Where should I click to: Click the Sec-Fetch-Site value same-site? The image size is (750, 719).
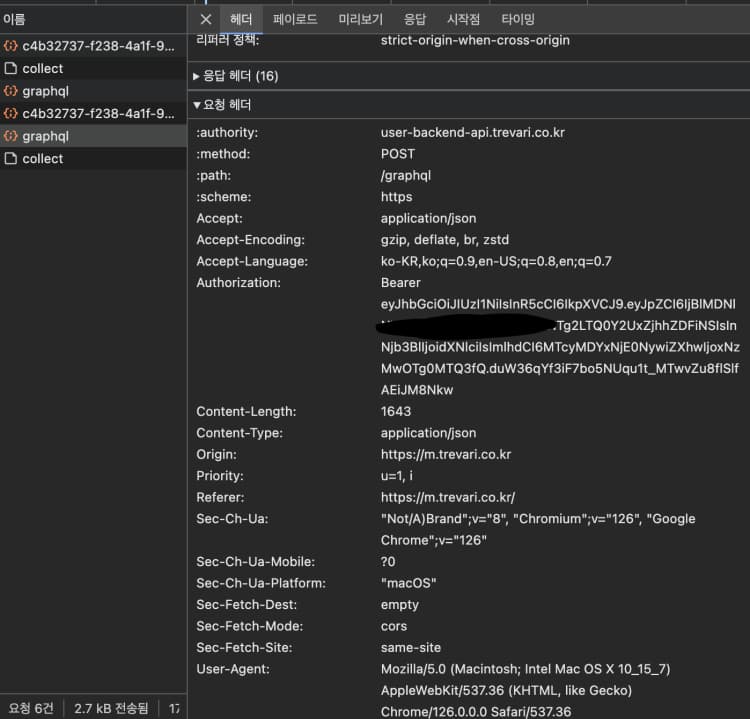point(411,648)
